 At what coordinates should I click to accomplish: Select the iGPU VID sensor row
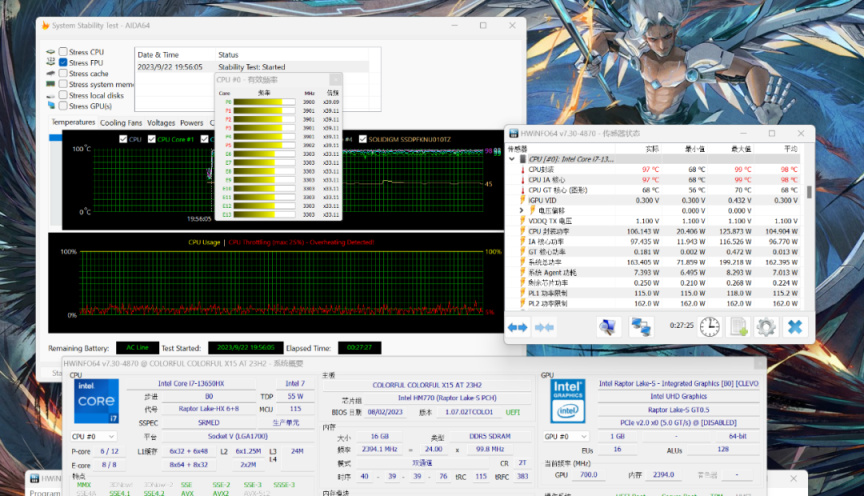(654, 200)
